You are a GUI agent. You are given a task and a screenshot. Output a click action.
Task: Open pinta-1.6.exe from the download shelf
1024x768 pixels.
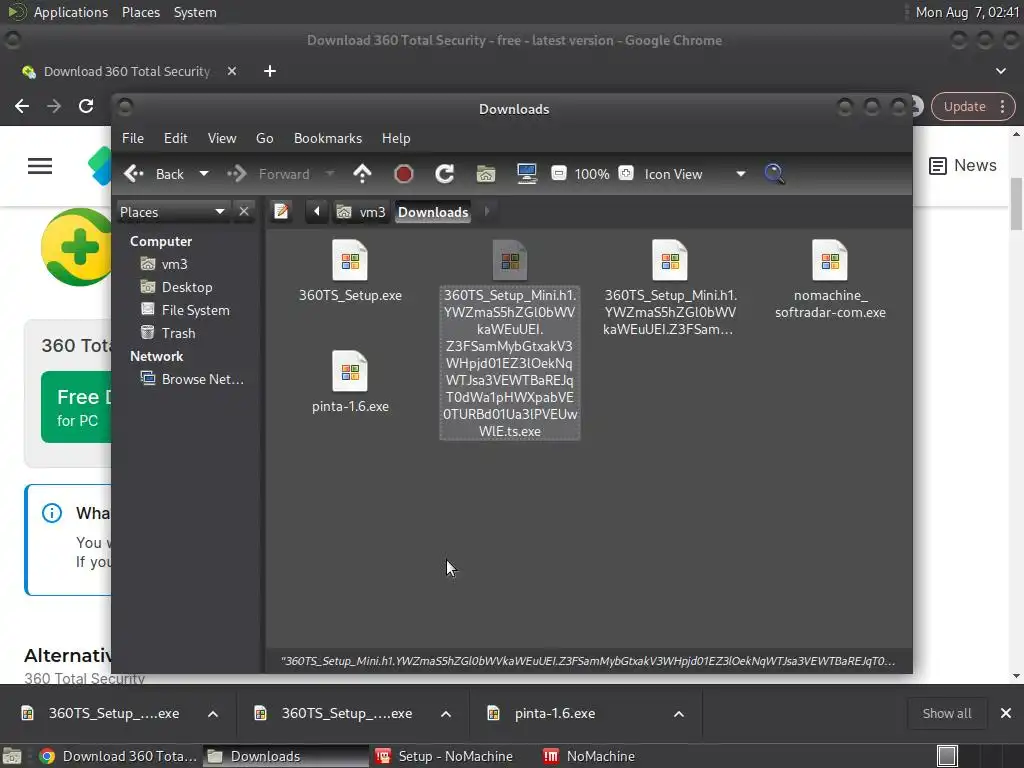point(554,714)
